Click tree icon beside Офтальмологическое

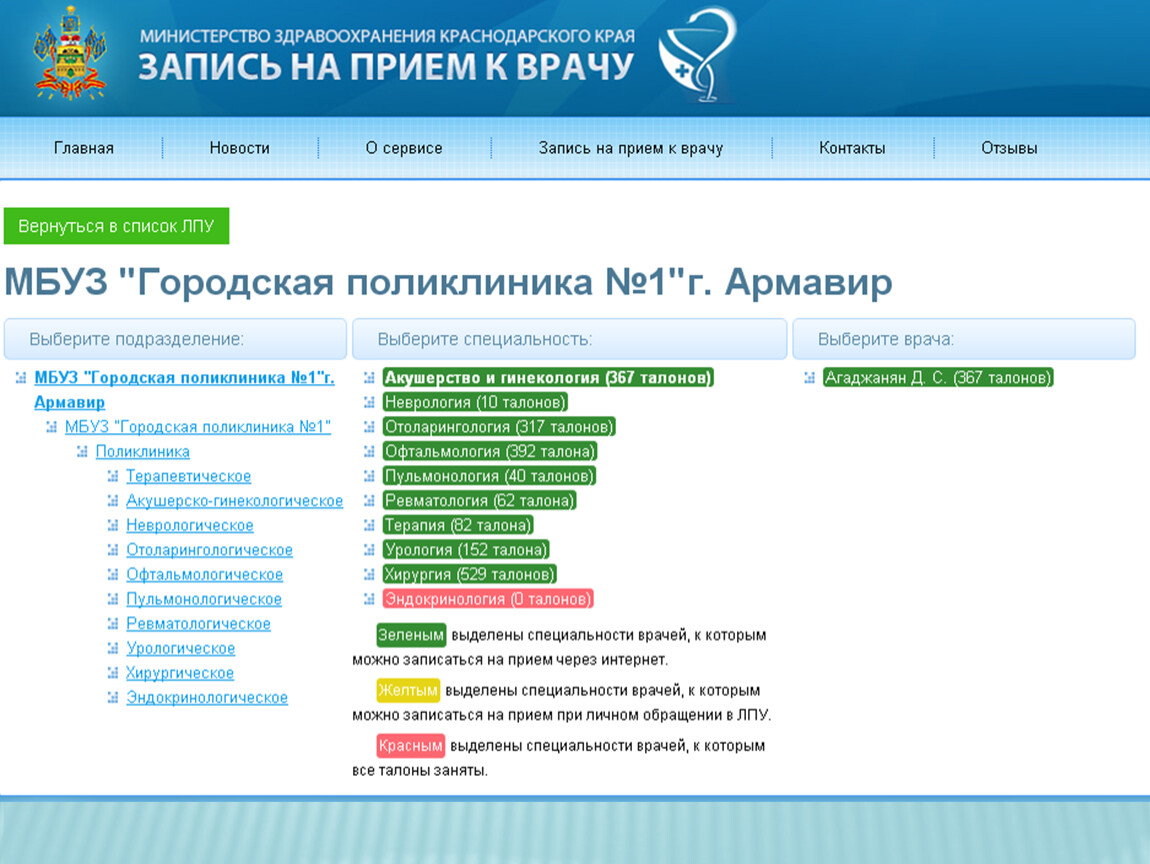[x=112, y=575]
